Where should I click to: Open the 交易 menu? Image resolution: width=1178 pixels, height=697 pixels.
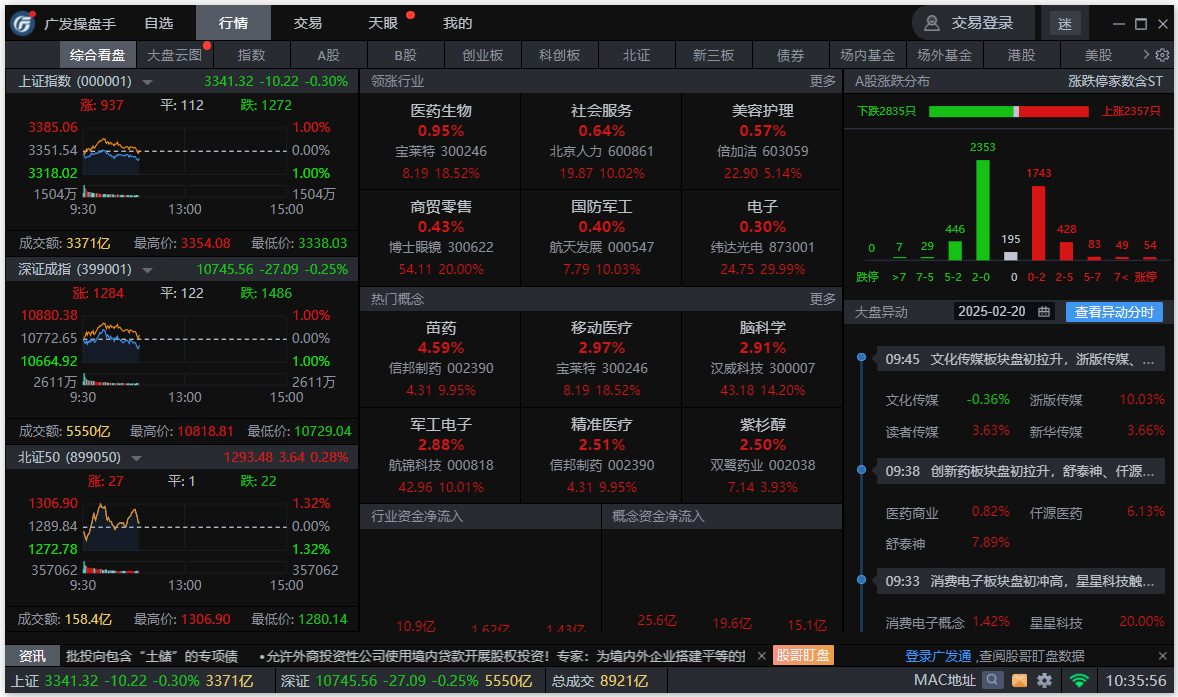308,22
